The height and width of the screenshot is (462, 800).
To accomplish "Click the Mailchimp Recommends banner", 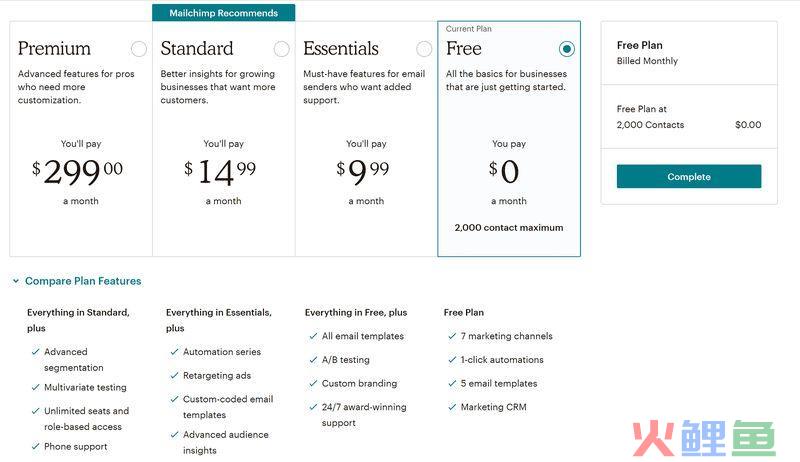I will [223, 13].
